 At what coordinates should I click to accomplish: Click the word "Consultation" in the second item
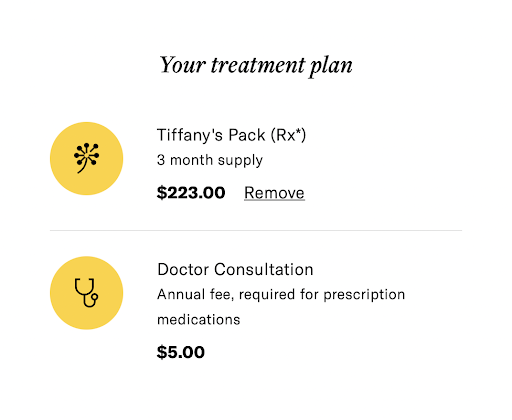264,269
